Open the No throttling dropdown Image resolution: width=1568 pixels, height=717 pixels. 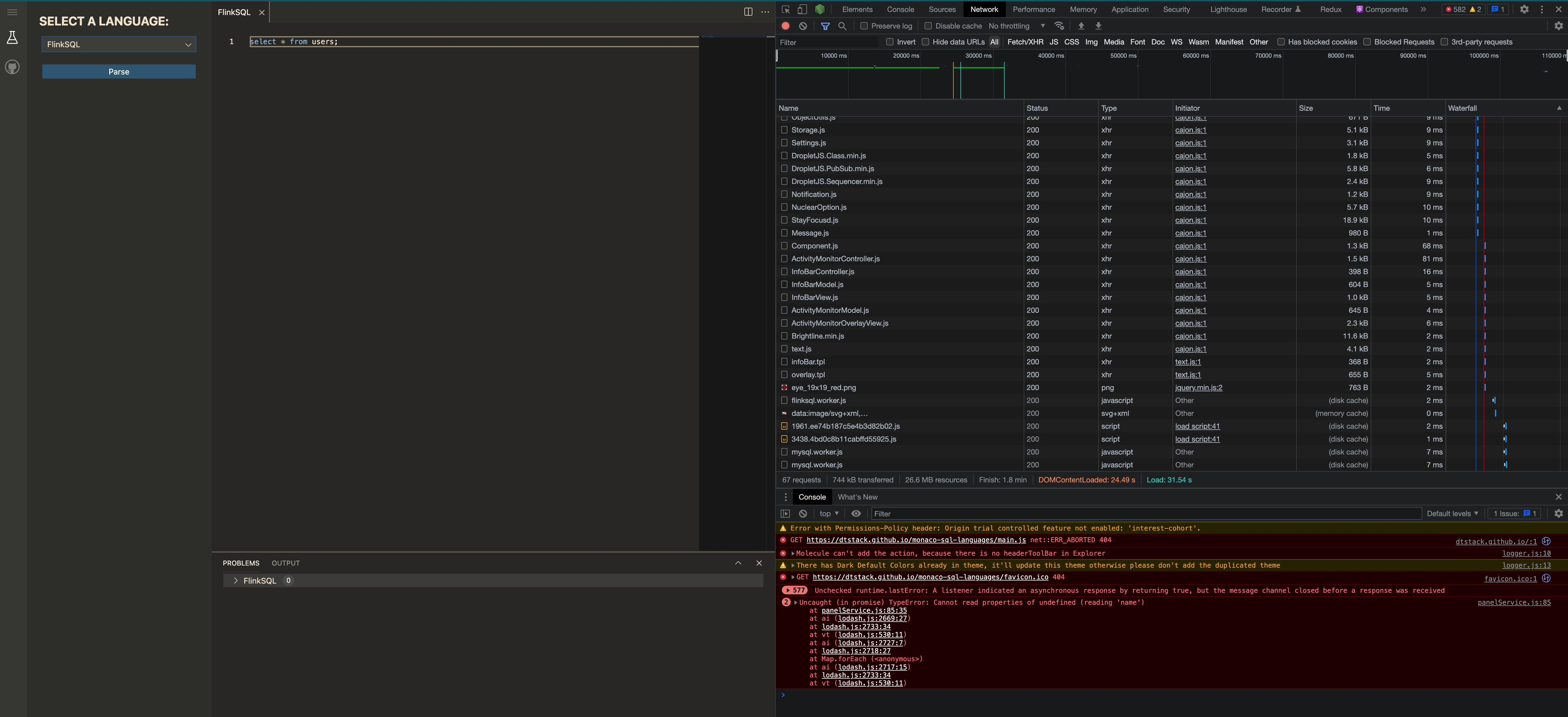[1016, 26]
